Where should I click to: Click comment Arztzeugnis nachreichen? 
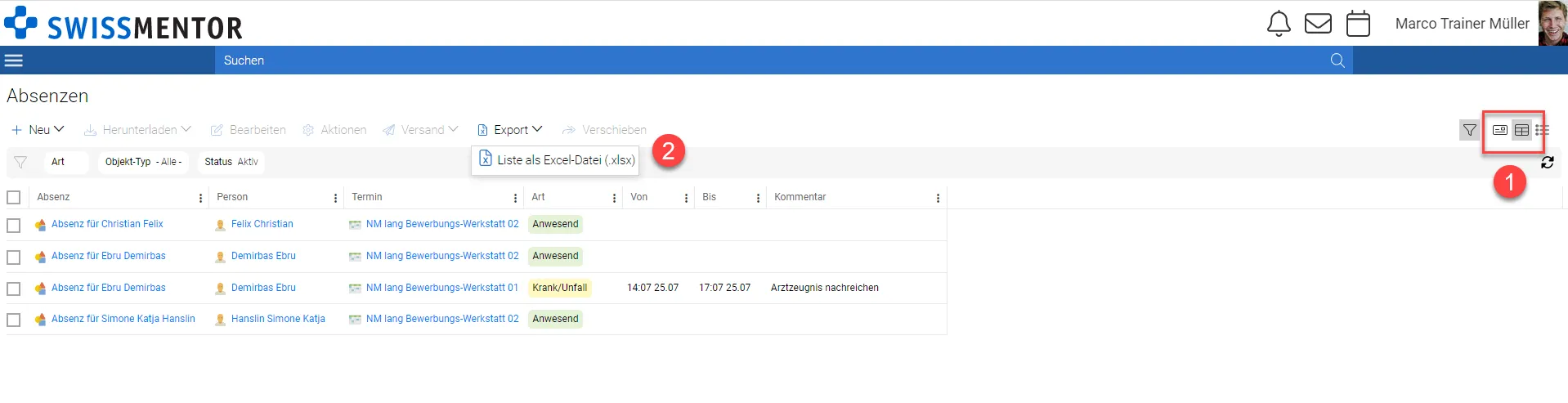pyautogui.click(x=825, y=288)
